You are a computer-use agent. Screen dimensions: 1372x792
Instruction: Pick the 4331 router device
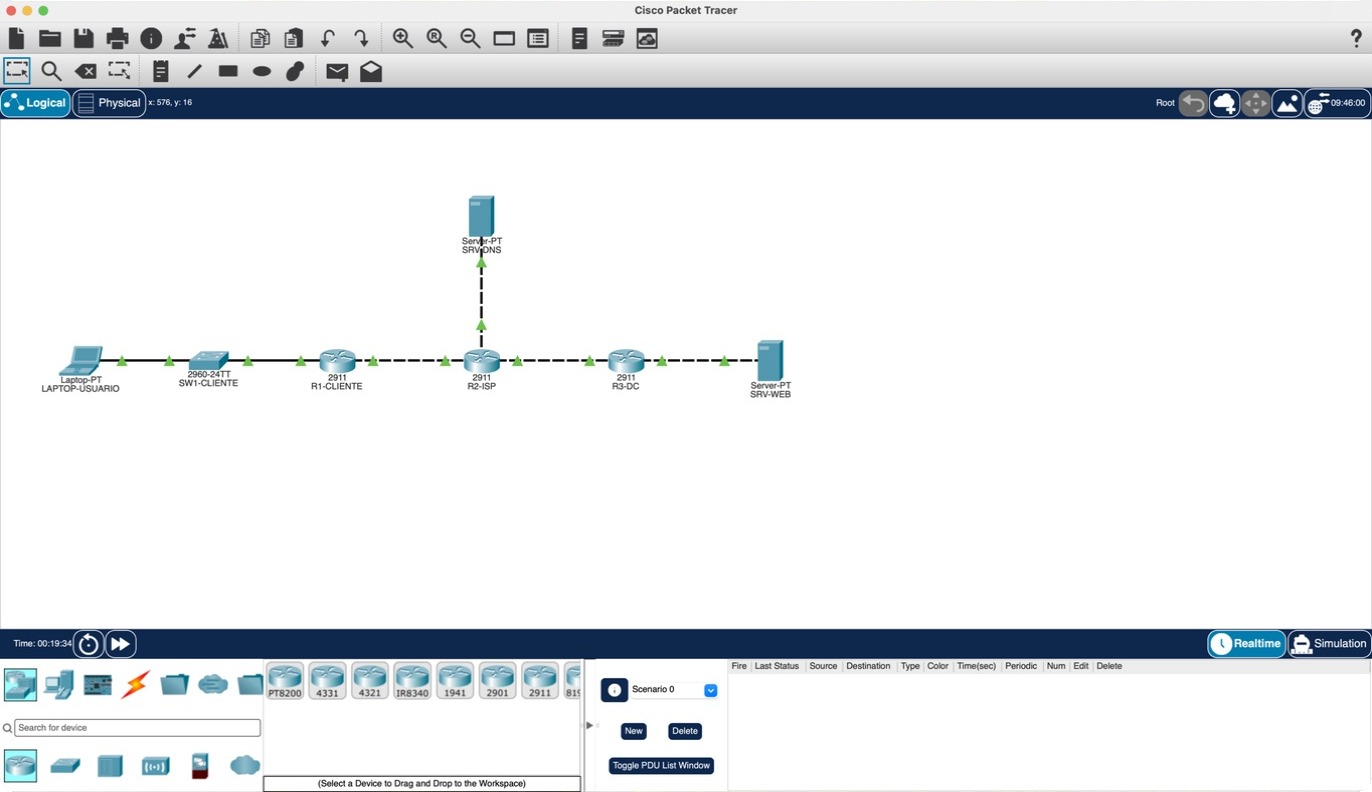point(327,681)
